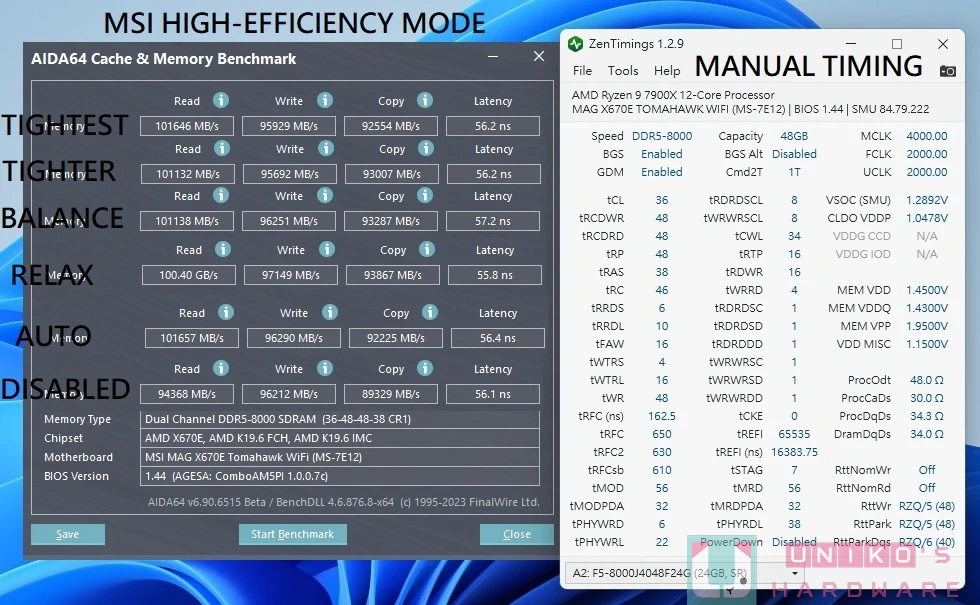This screenshot has width=980, height=605.
Task: Click the tREFI value 65535
Action: [794, 434]
